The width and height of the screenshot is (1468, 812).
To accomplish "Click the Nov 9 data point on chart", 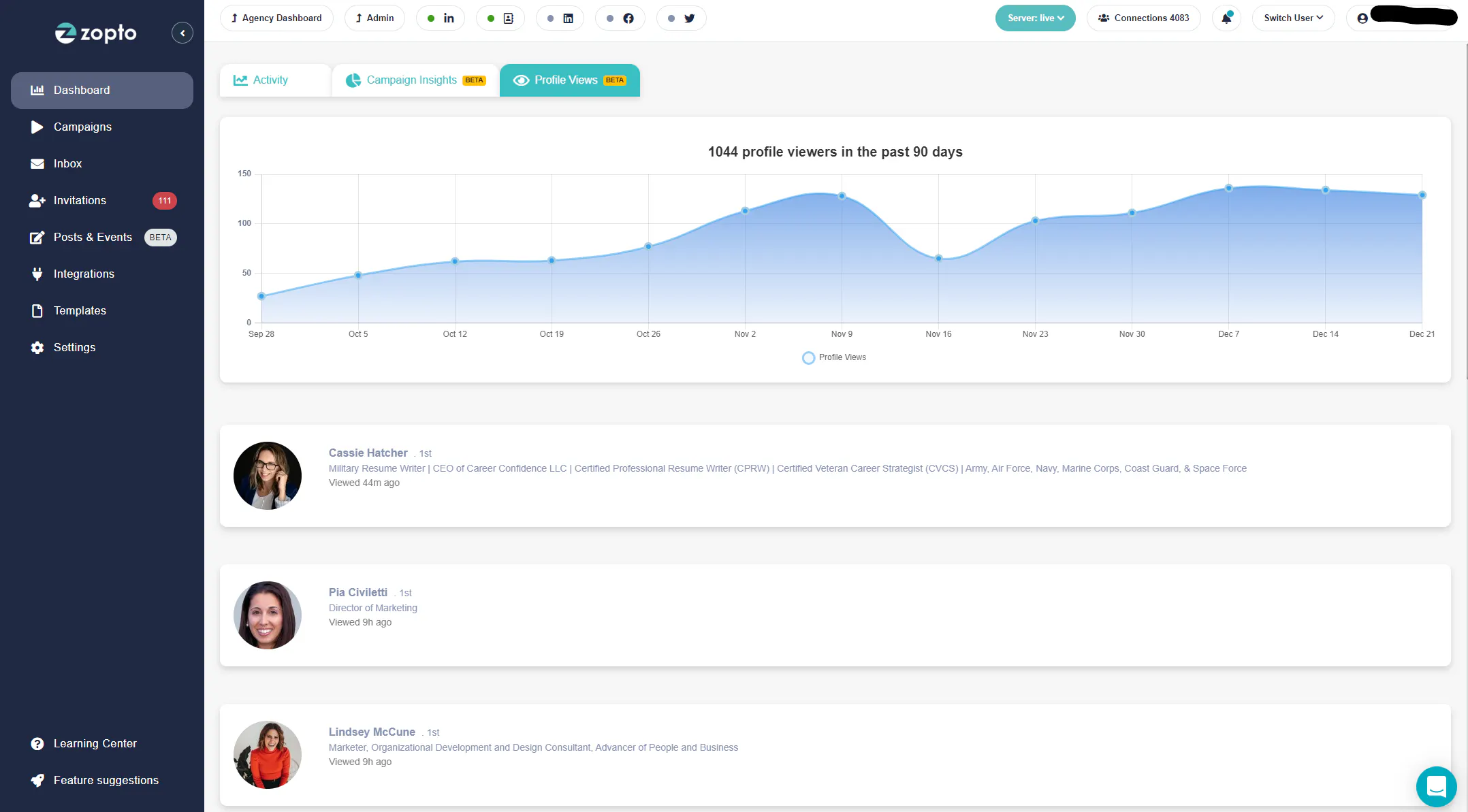I will 842,196.
